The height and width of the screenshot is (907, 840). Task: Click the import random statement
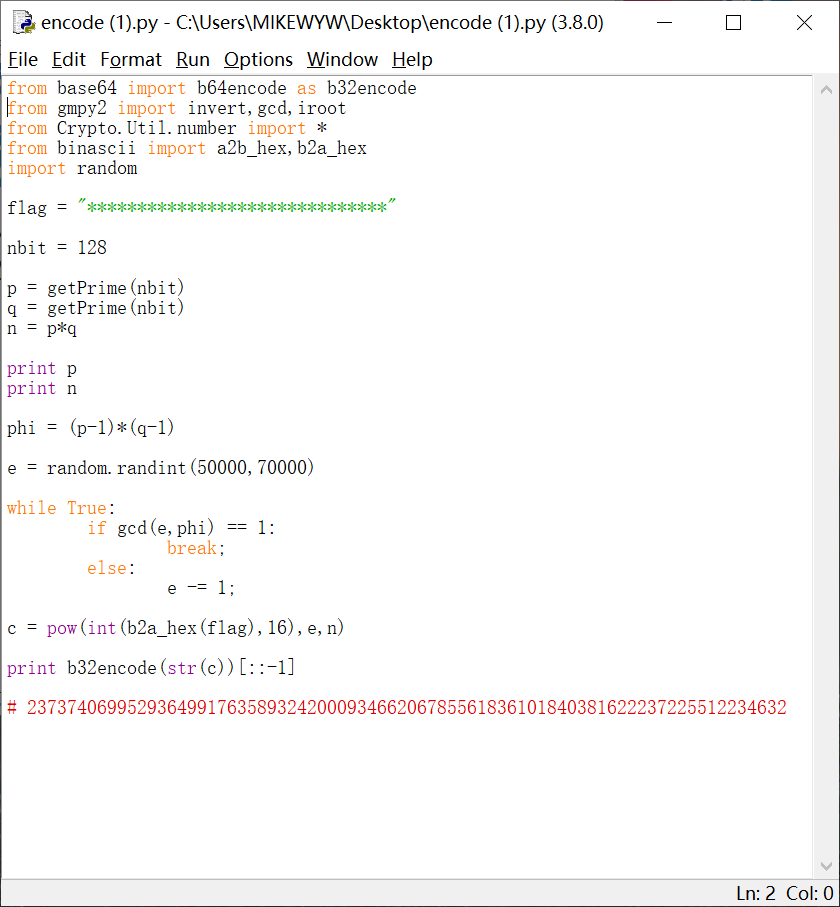tap(70, 168)
